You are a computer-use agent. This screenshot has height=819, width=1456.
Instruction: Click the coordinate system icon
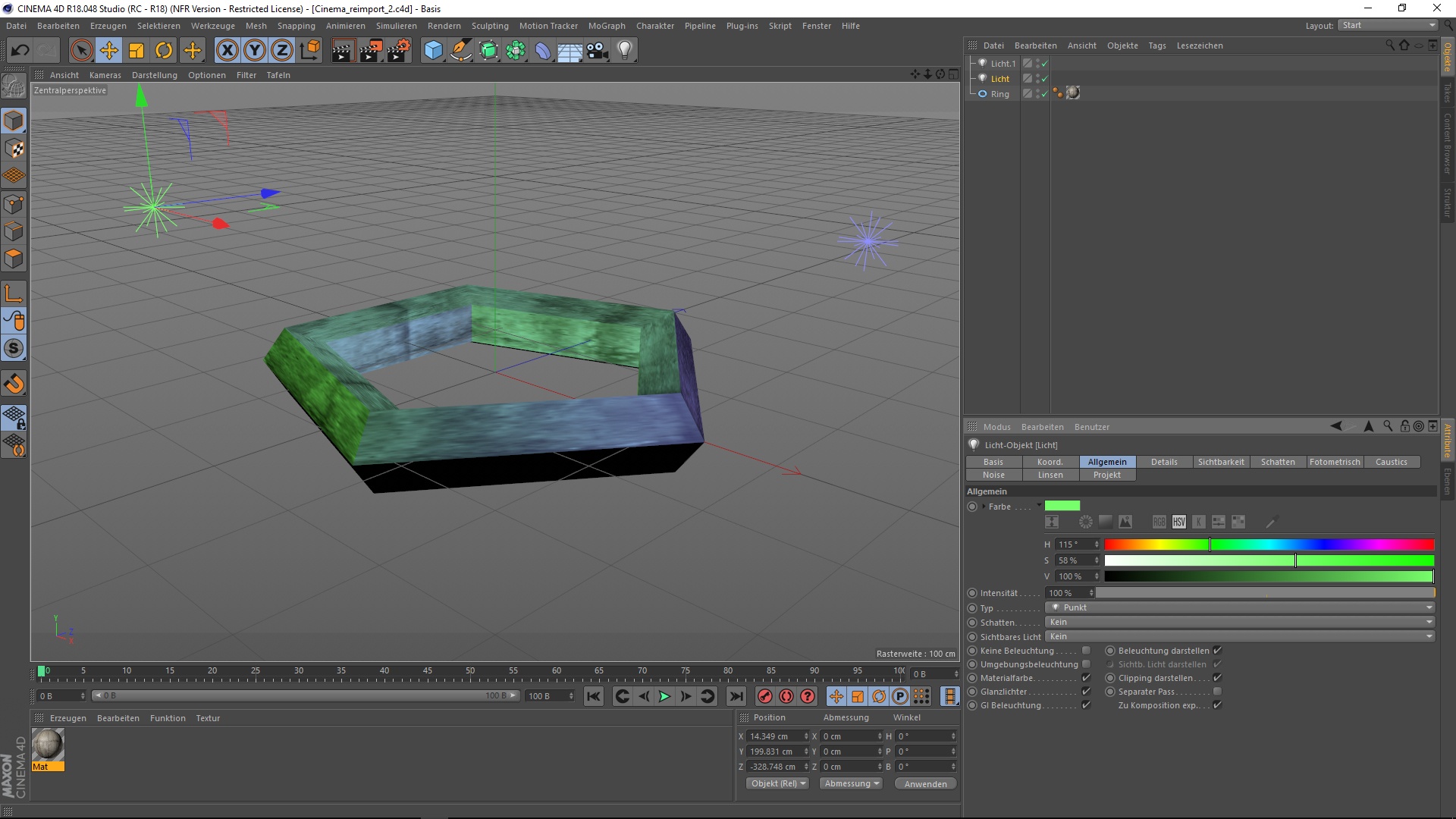pyautogui.click(x=309, y=51)
